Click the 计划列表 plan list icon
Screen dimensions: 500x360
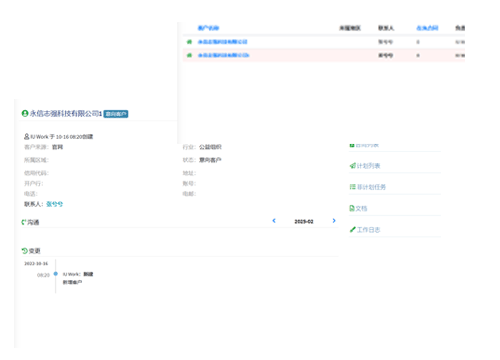[x=352, y=166]
